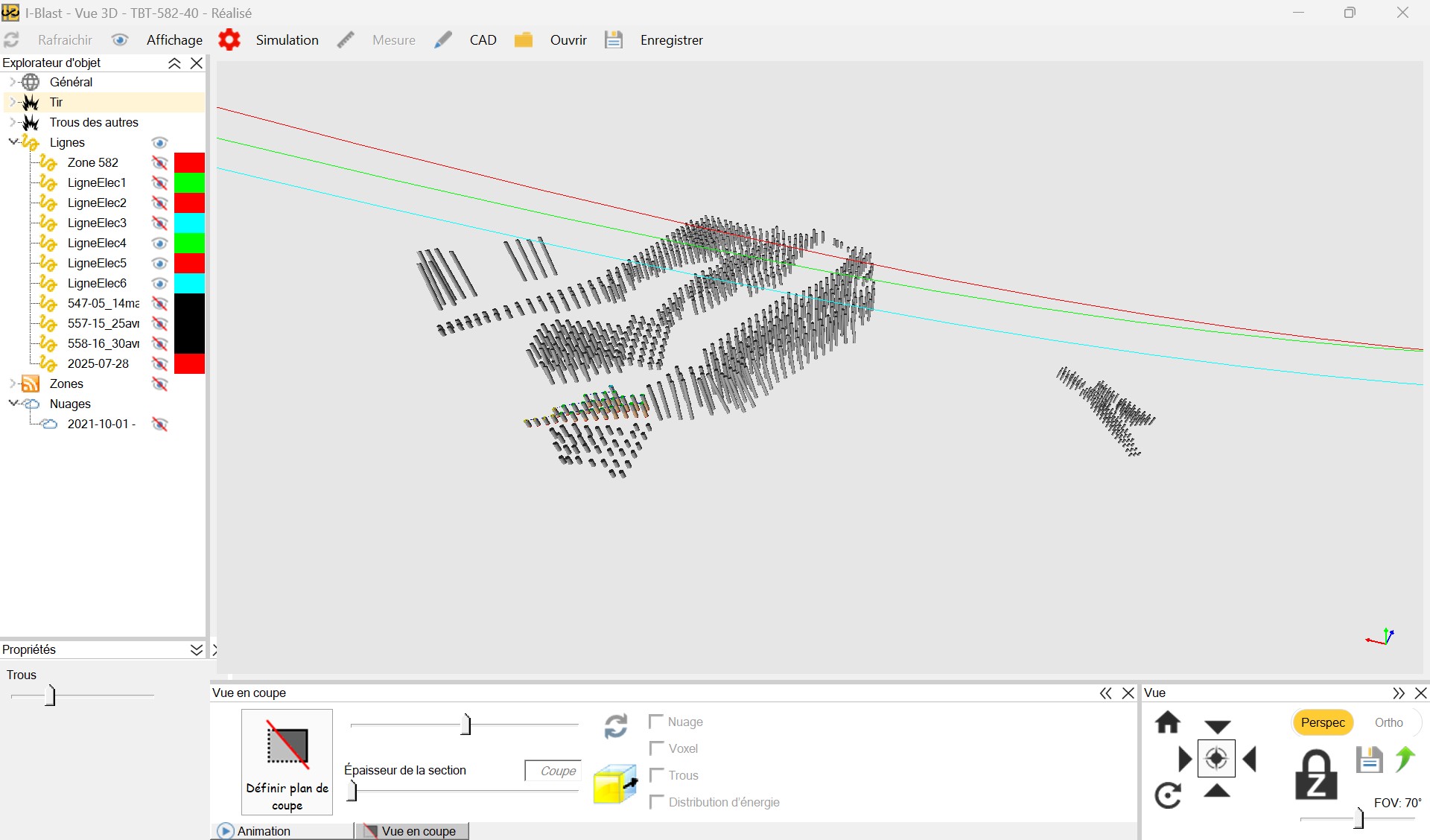
Task: Switch to the Animation tab
Action: click(x=264, y=831)
